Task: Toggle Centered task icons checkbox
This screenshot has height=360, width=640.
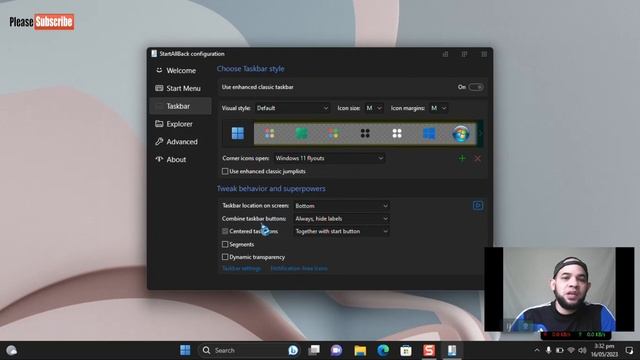Action: (x=225, y=231)
